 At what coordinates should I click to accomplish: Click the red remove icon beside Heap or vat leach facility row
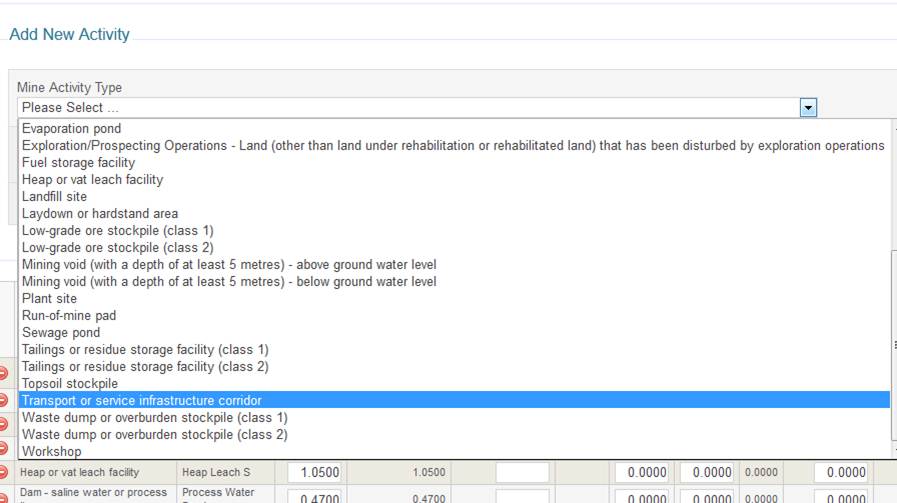pos(3,472)
